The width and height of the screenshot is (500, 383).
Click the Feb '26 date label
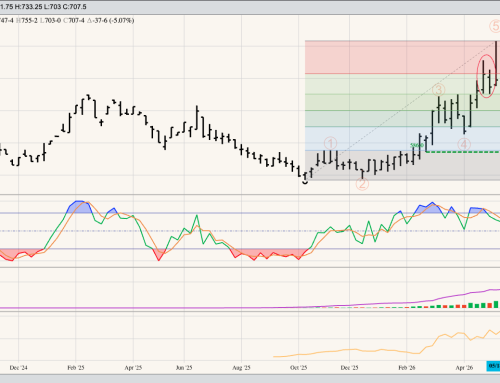pos(407,368)
